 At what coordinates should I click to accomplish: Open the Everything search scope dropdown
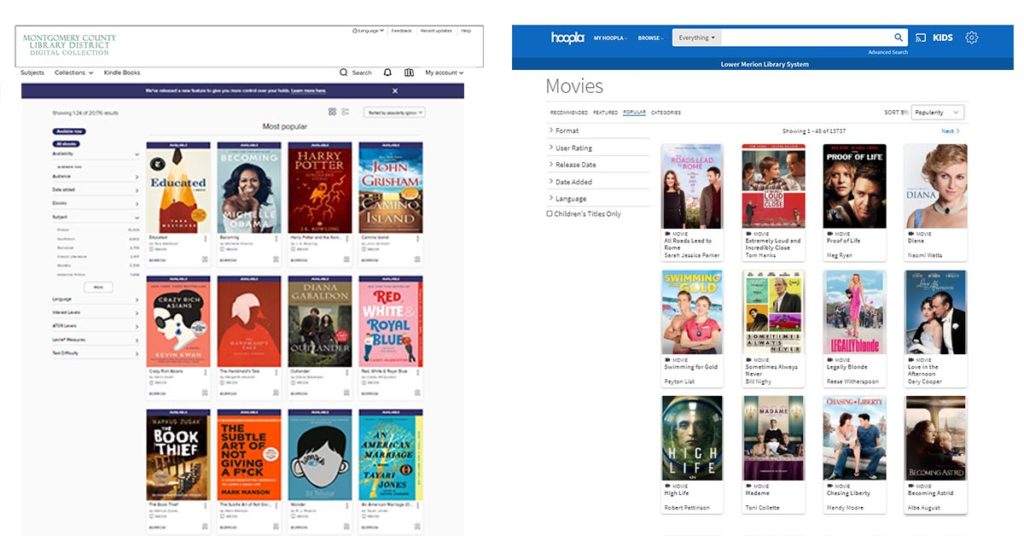(x=697, y=38)
